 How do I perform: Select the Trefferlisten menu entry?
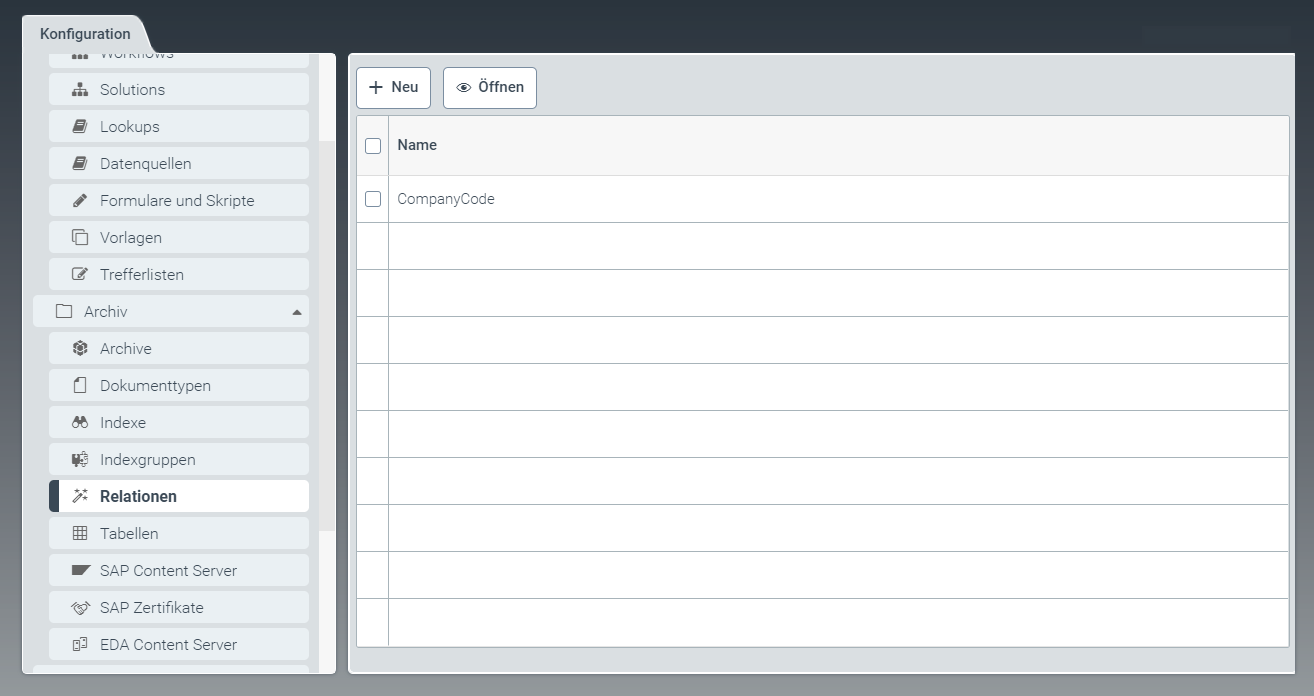[x=142, y=275]
